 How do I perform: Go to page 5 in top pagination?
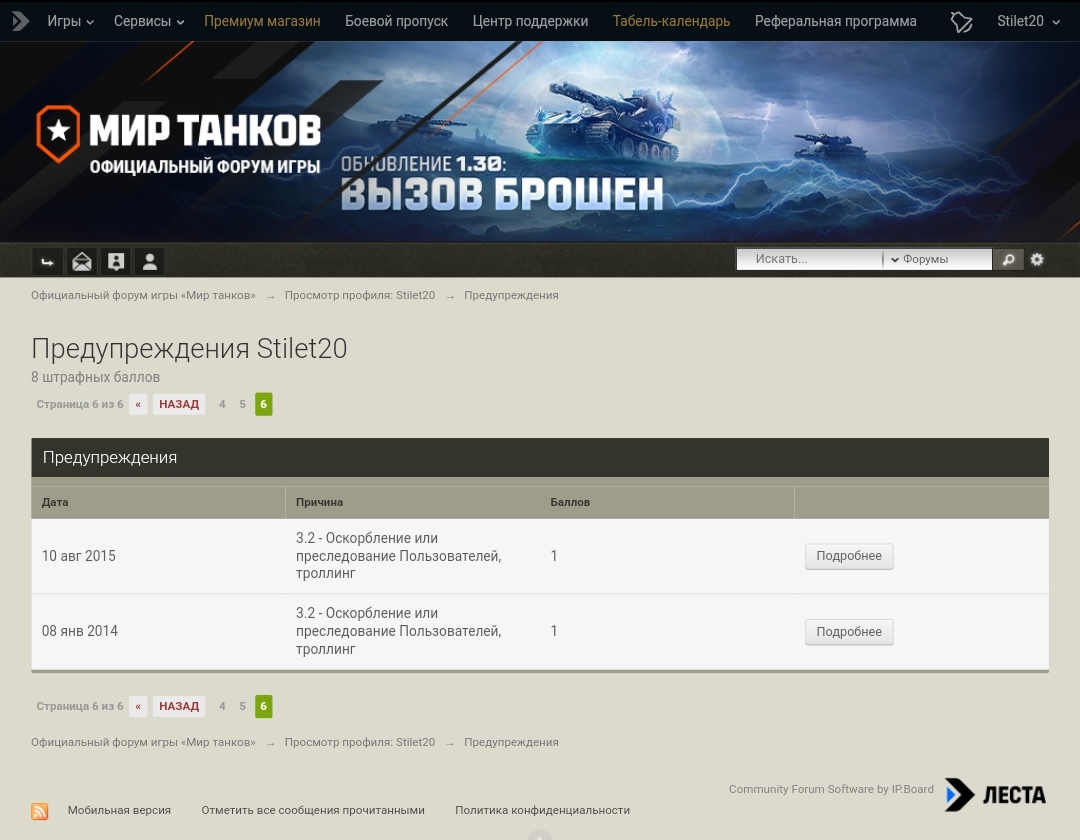pos(242,404)
